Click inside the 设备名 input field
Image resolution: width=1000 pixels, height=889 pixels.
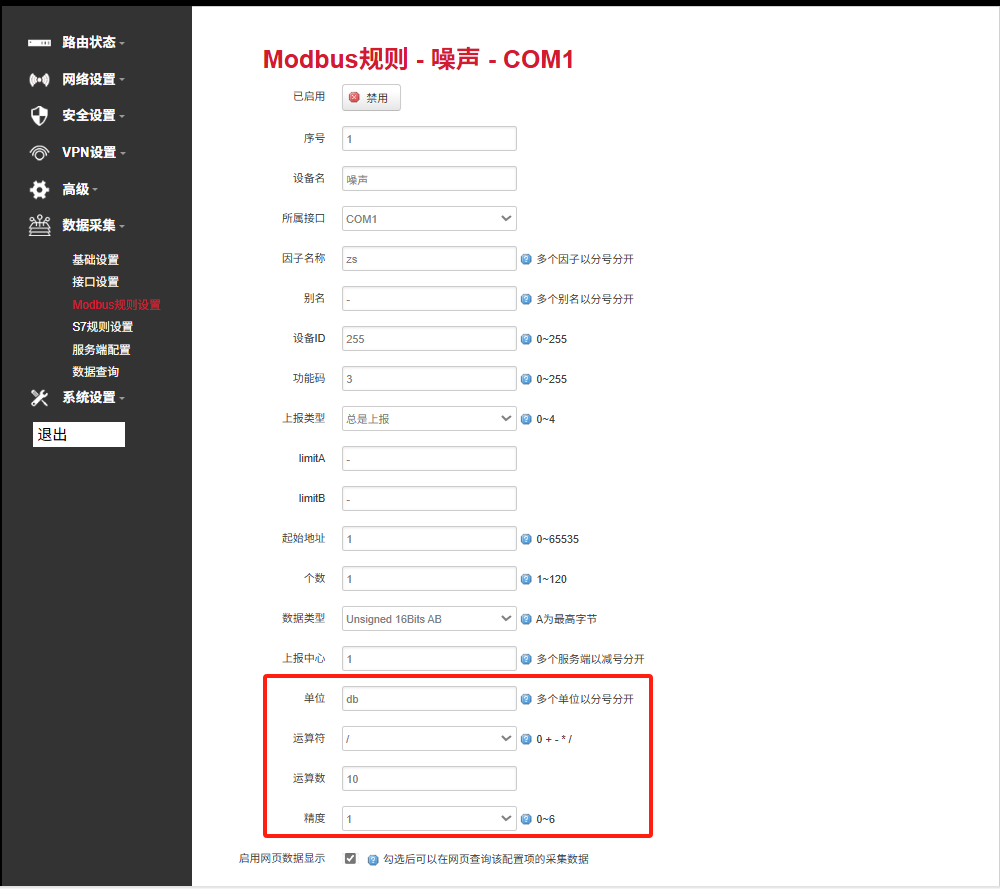[429, 178]
